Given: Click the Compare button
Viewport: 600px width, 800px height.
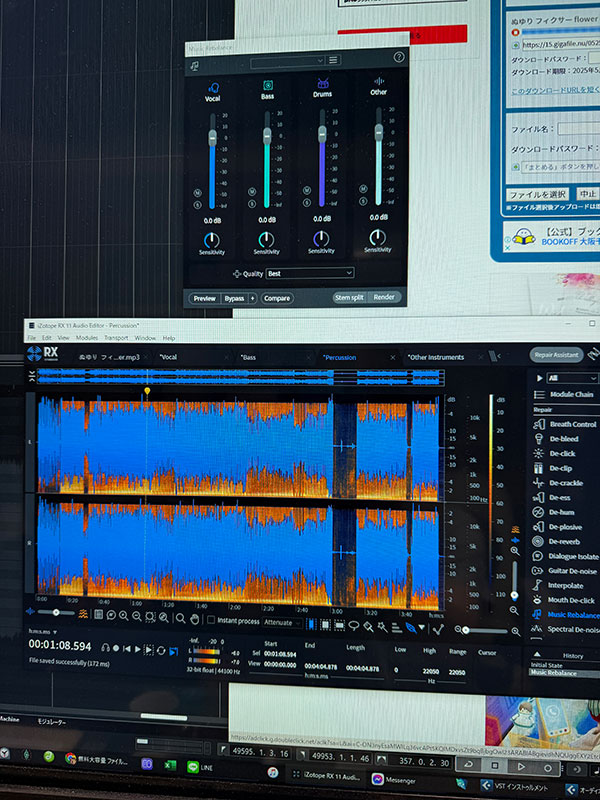Looking at the screenshot, I should click(x=277, y=298).
